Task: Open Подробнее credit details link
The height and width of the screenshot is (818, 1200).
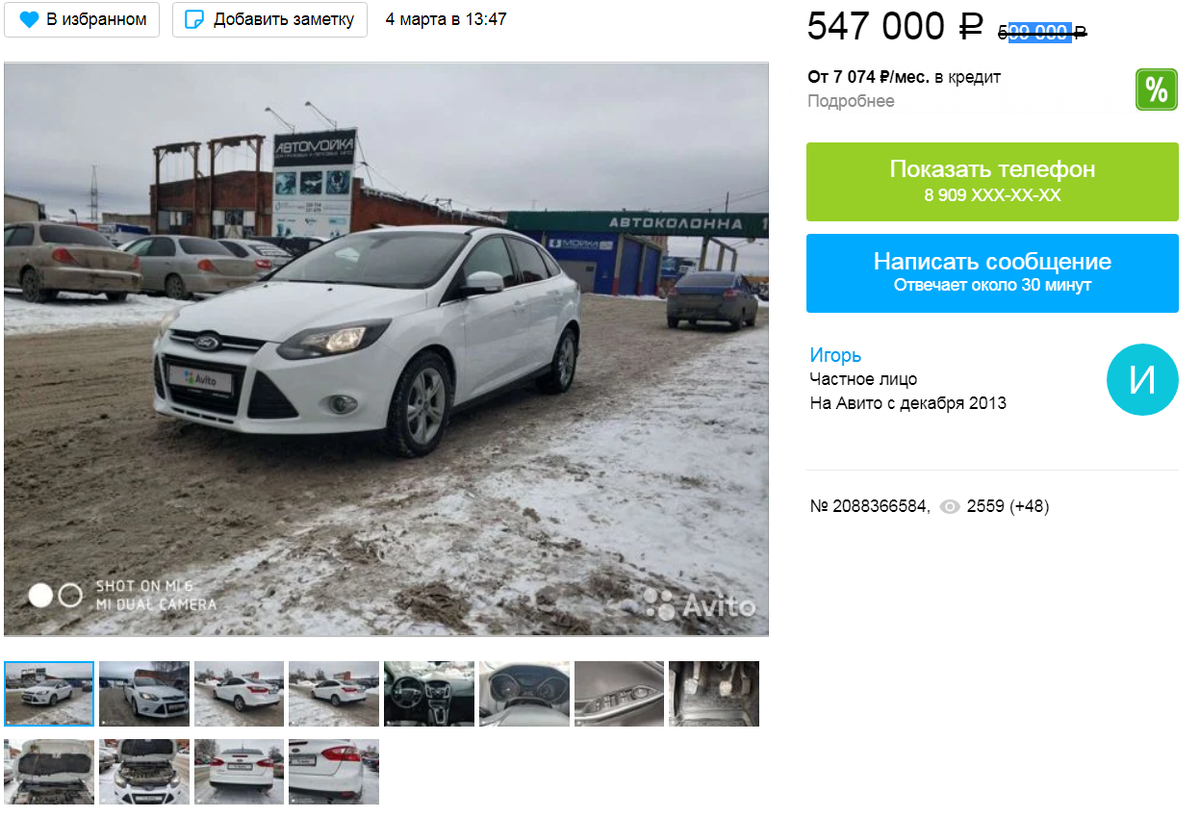Action: click(x=851, y=101)
